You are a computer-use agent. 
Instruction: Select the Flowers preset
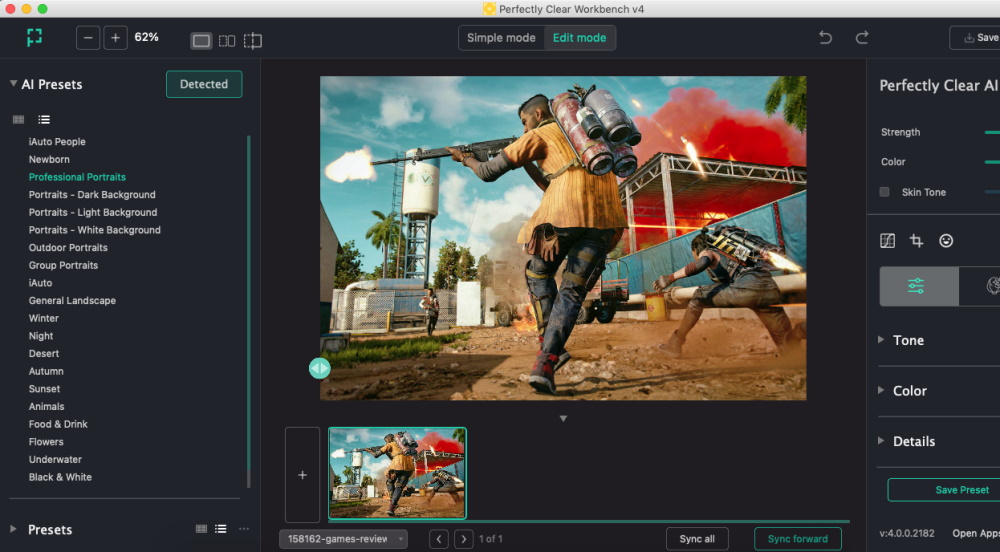pos(46,442)
